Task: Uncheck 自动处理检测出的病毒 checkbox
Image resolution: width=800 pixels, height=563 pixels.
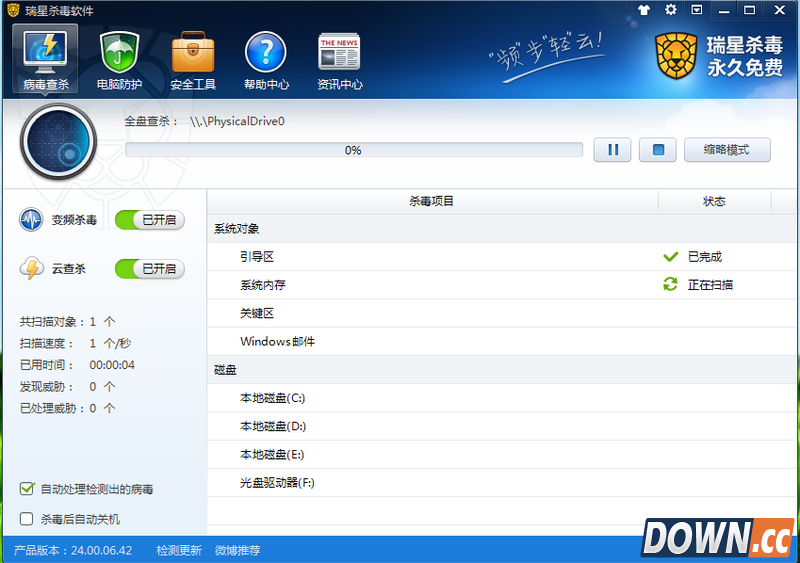Action: click(x=27, y=489)
